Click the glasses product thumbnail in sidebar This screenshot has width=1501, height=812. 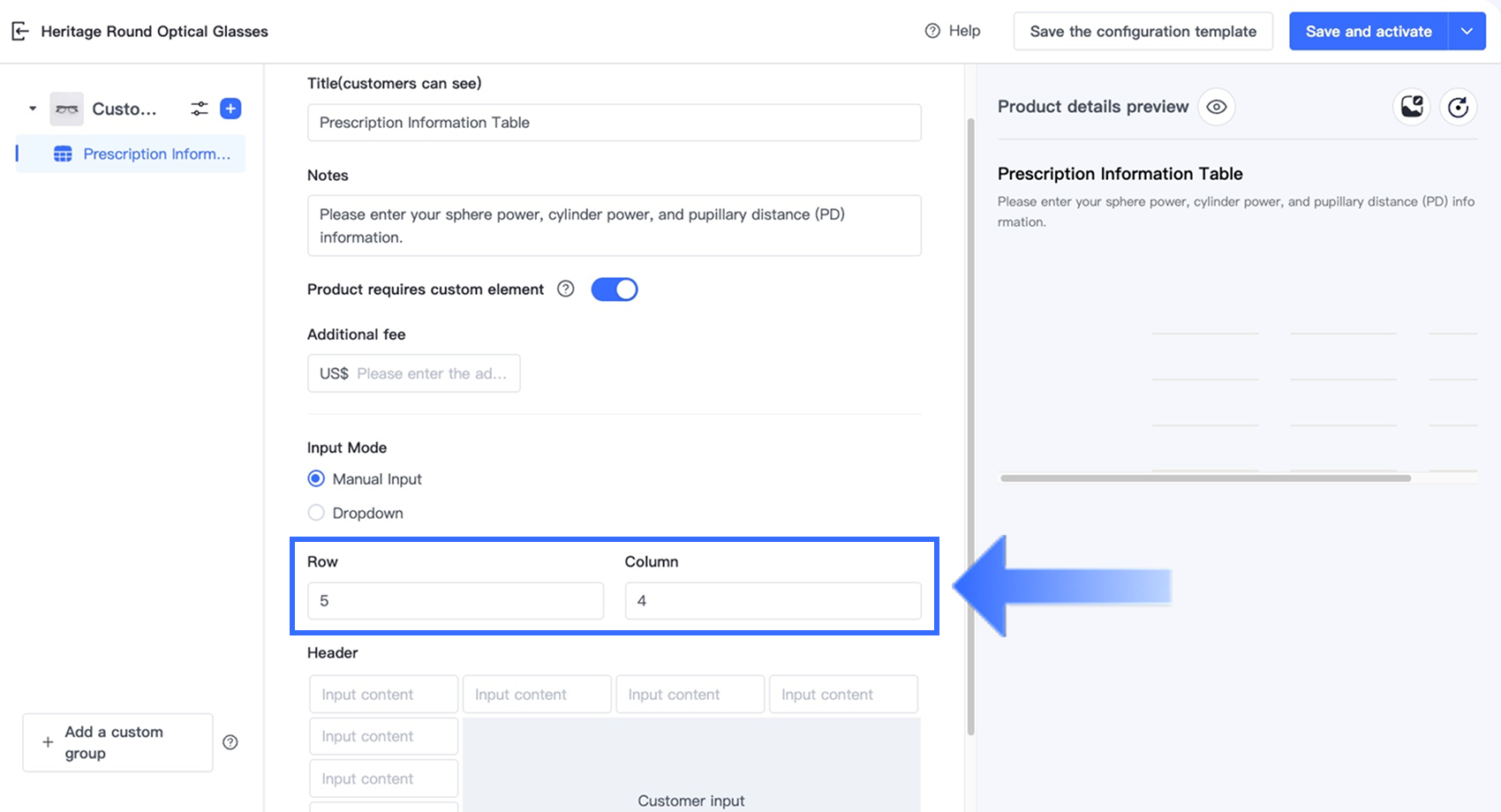[x=66, y=109]
